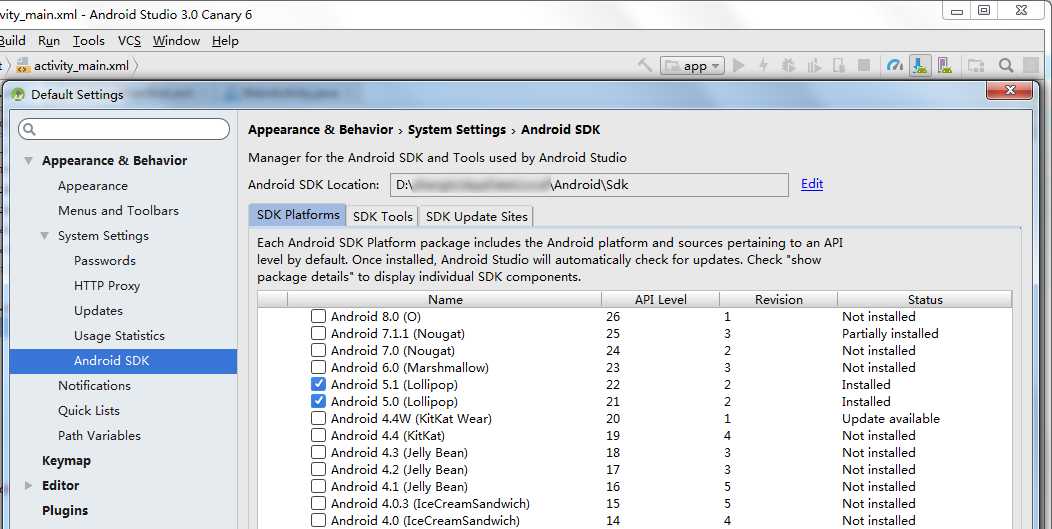Select Notifications settings item

pyautogui.click(x=94, y=385)
